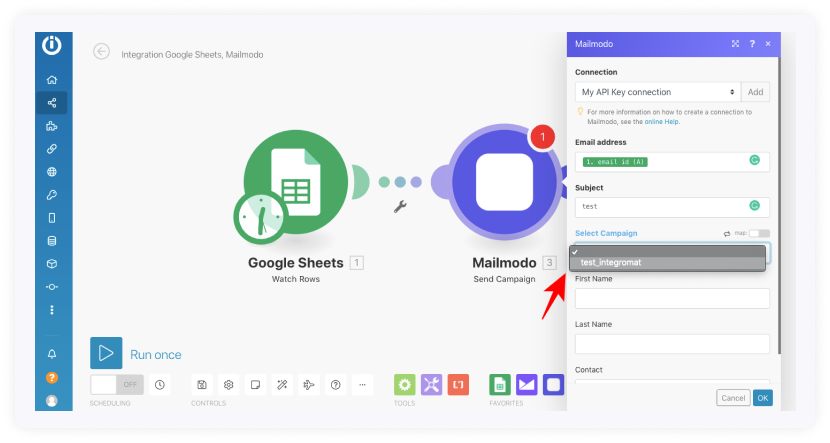Open scenario settings gear control
Image resolution: width=830 pixels, height=443 pixels.
point(229,385)
